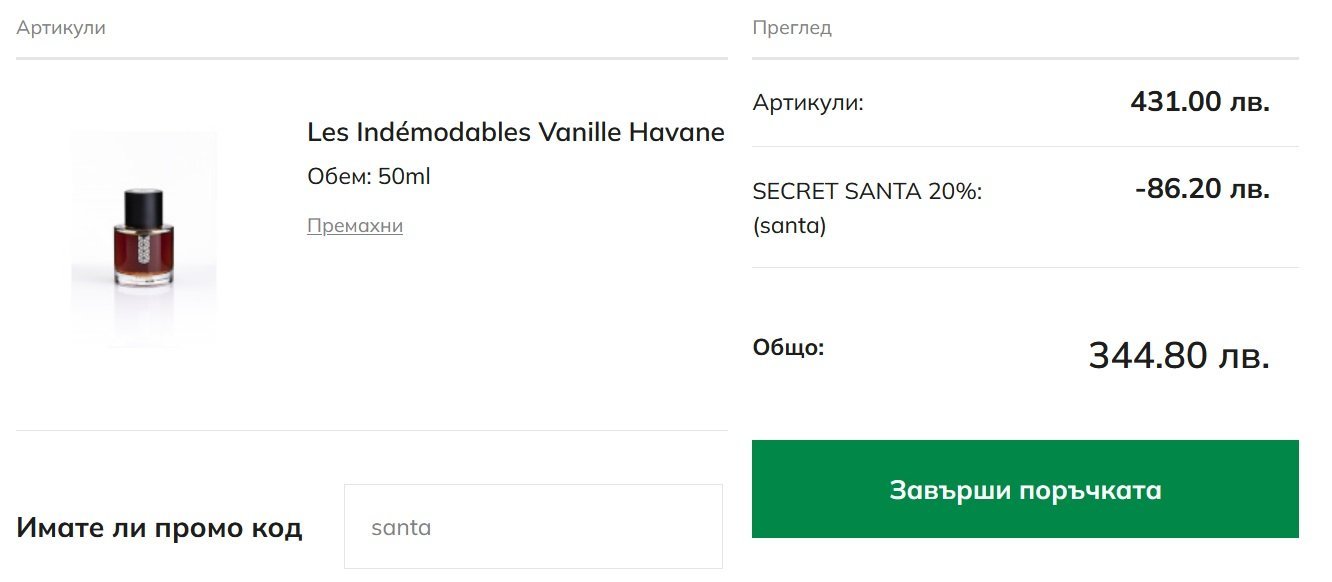
Task: Click the perfume bottle product thumbnail
Action: (x=144, y=238)
